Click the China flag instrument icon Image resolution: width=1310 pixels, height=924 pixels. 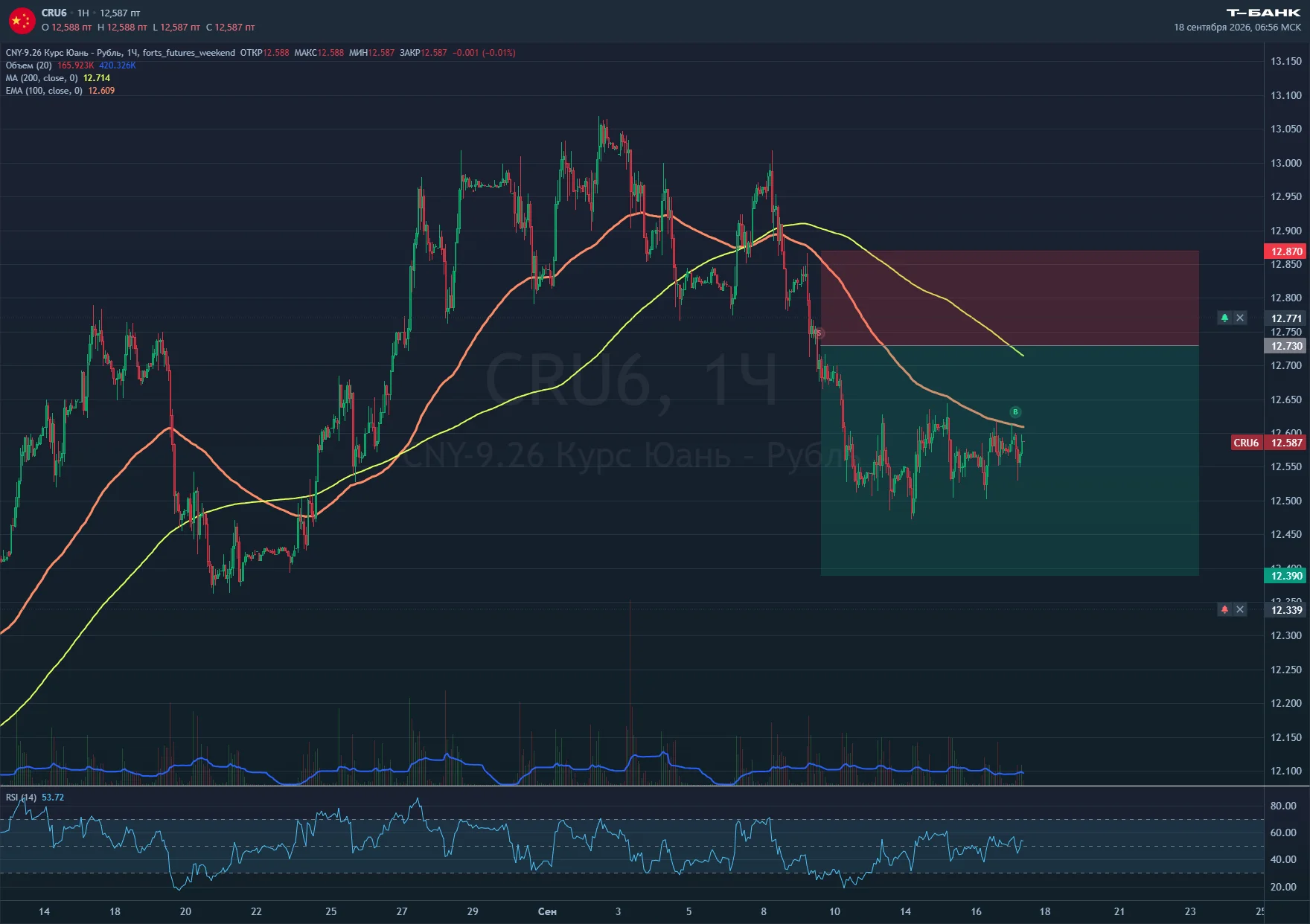click(x=22, y=20)
